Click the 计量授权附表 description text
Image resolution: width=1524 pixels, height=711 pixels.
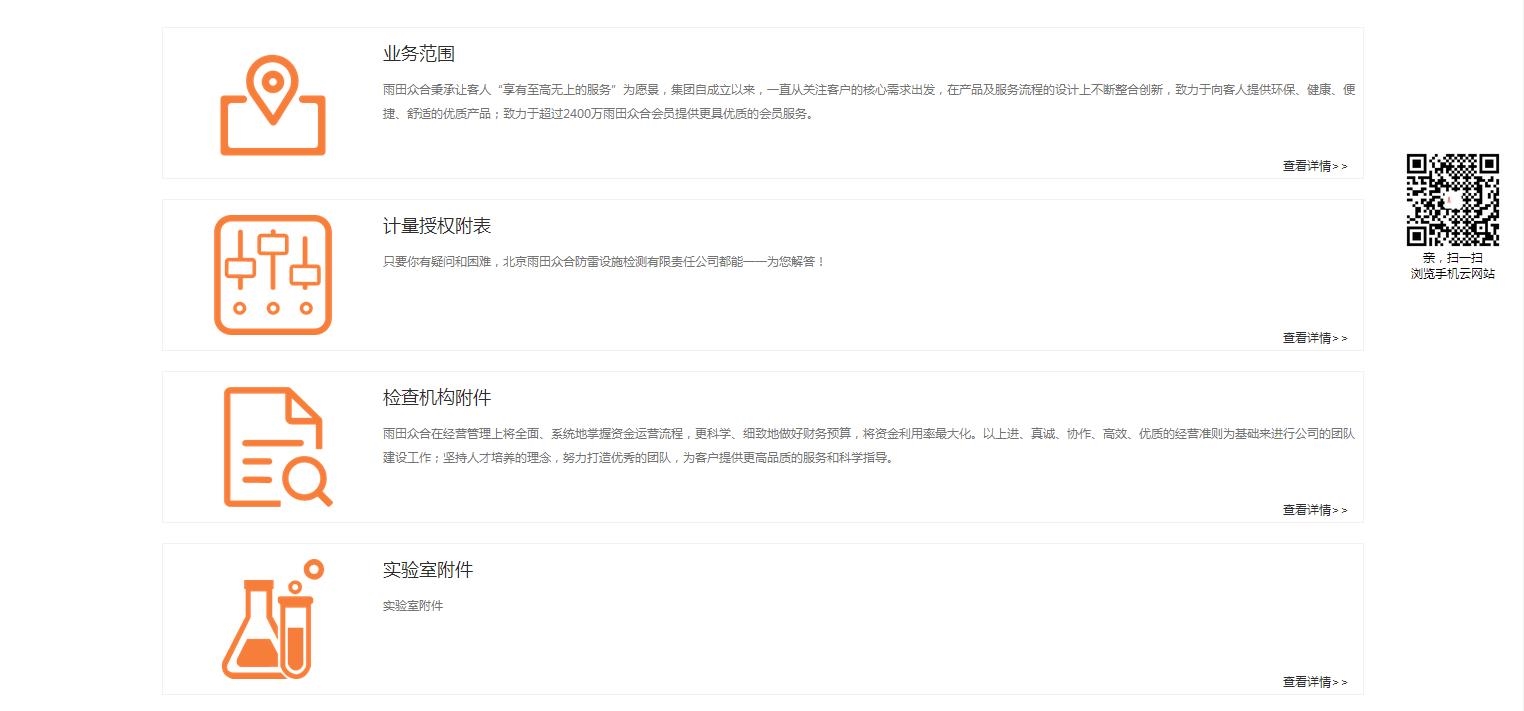pos(604,262)
